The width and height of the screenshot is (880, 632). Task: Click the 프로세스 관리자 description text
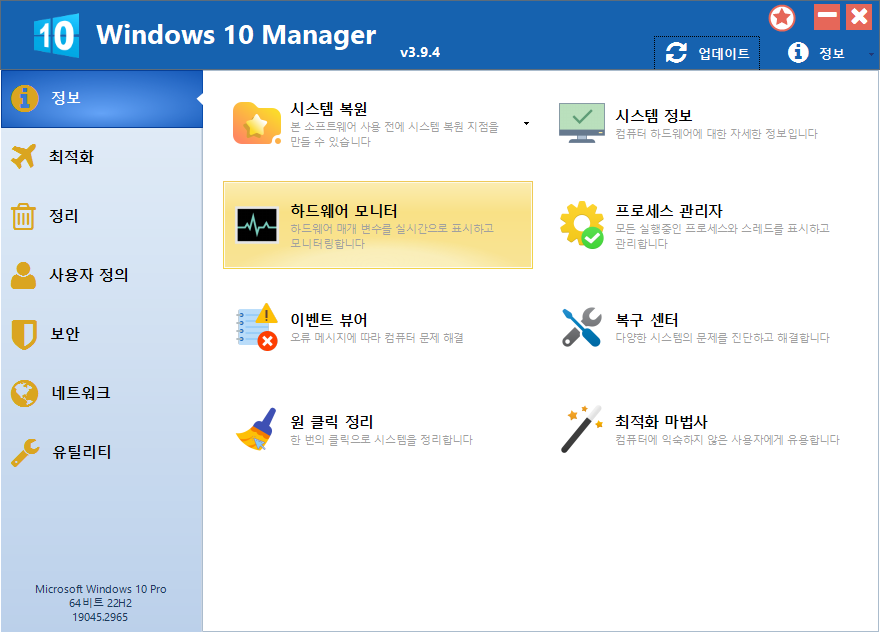(722, 236)
